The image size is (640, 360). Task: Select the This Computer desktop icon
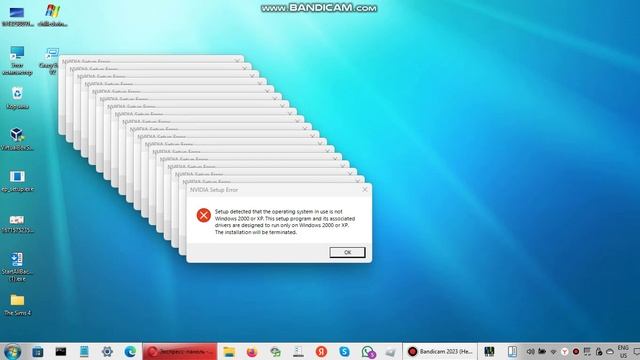click(x=17, y=60)
